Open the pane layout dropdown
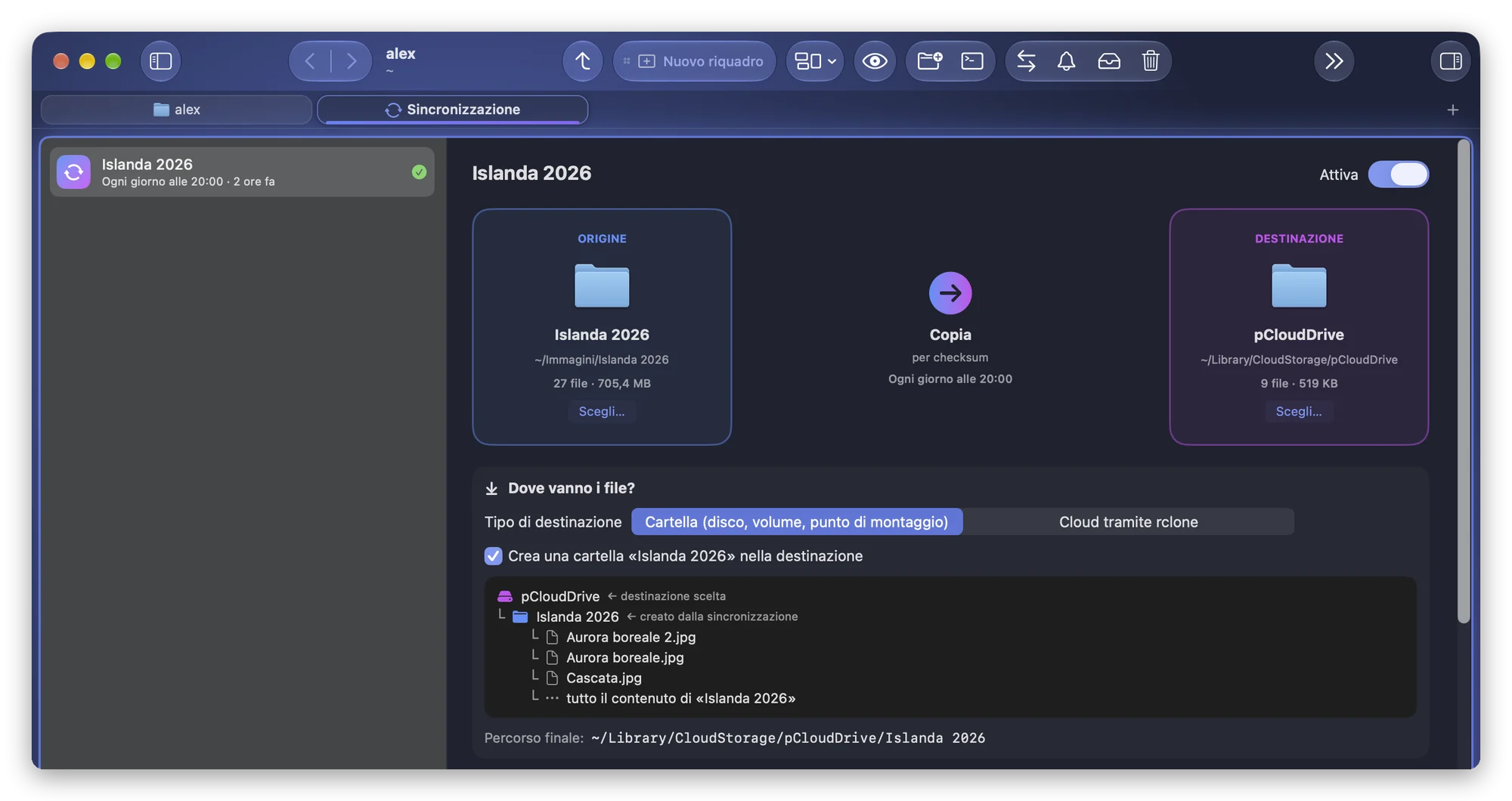Image resolution: width=1512 pixels, height=801 pixels. (815, 61)
